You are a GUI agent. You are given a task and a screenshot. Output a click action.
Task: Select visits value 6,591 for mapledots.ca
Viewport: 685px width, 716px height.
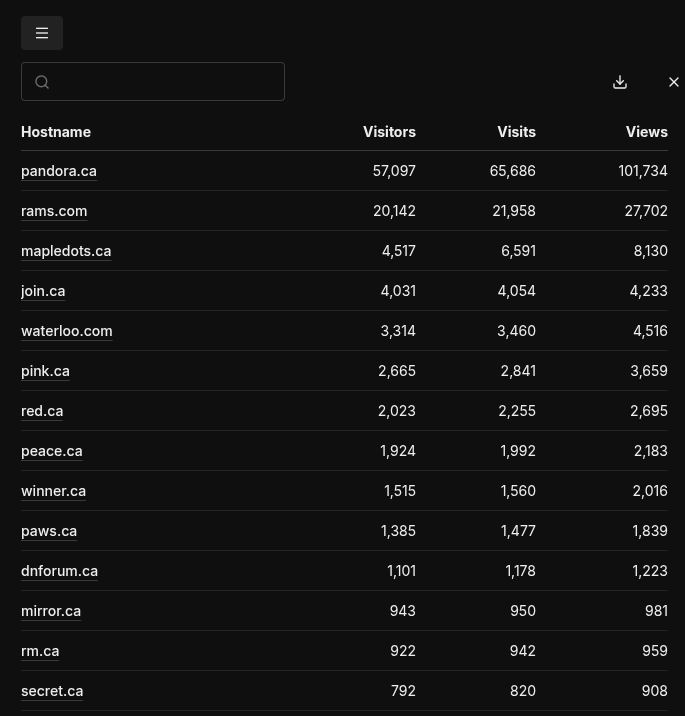pos(518,251)
